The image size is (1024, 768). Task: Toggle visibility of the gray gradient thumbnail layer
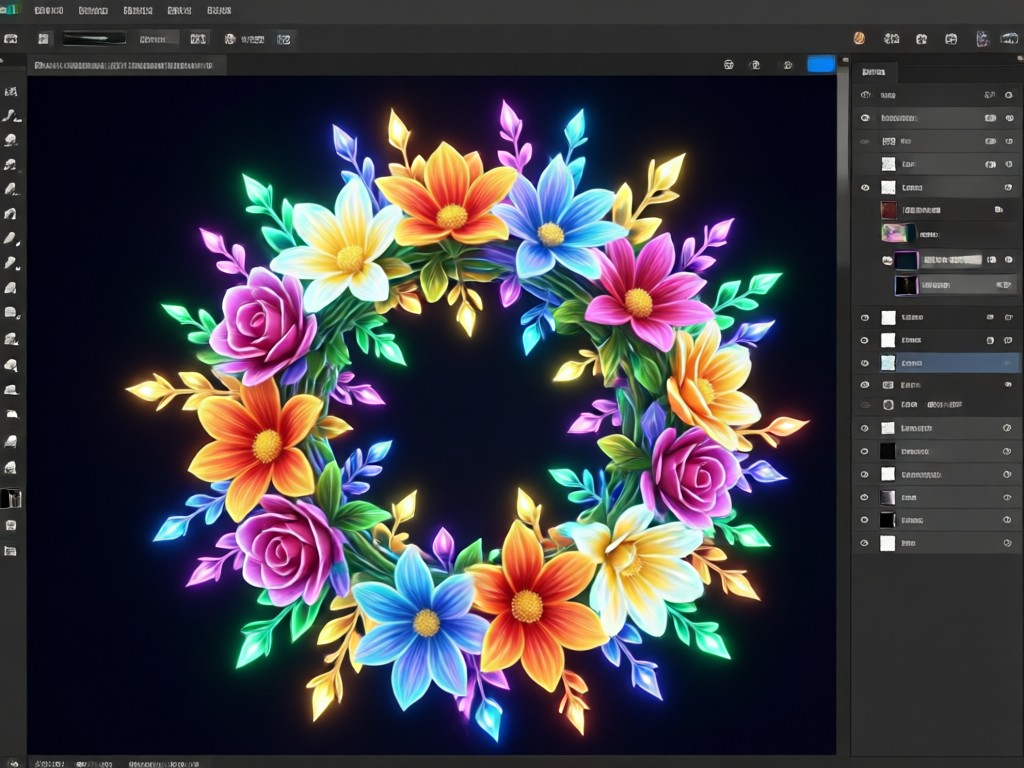[865, 497]
